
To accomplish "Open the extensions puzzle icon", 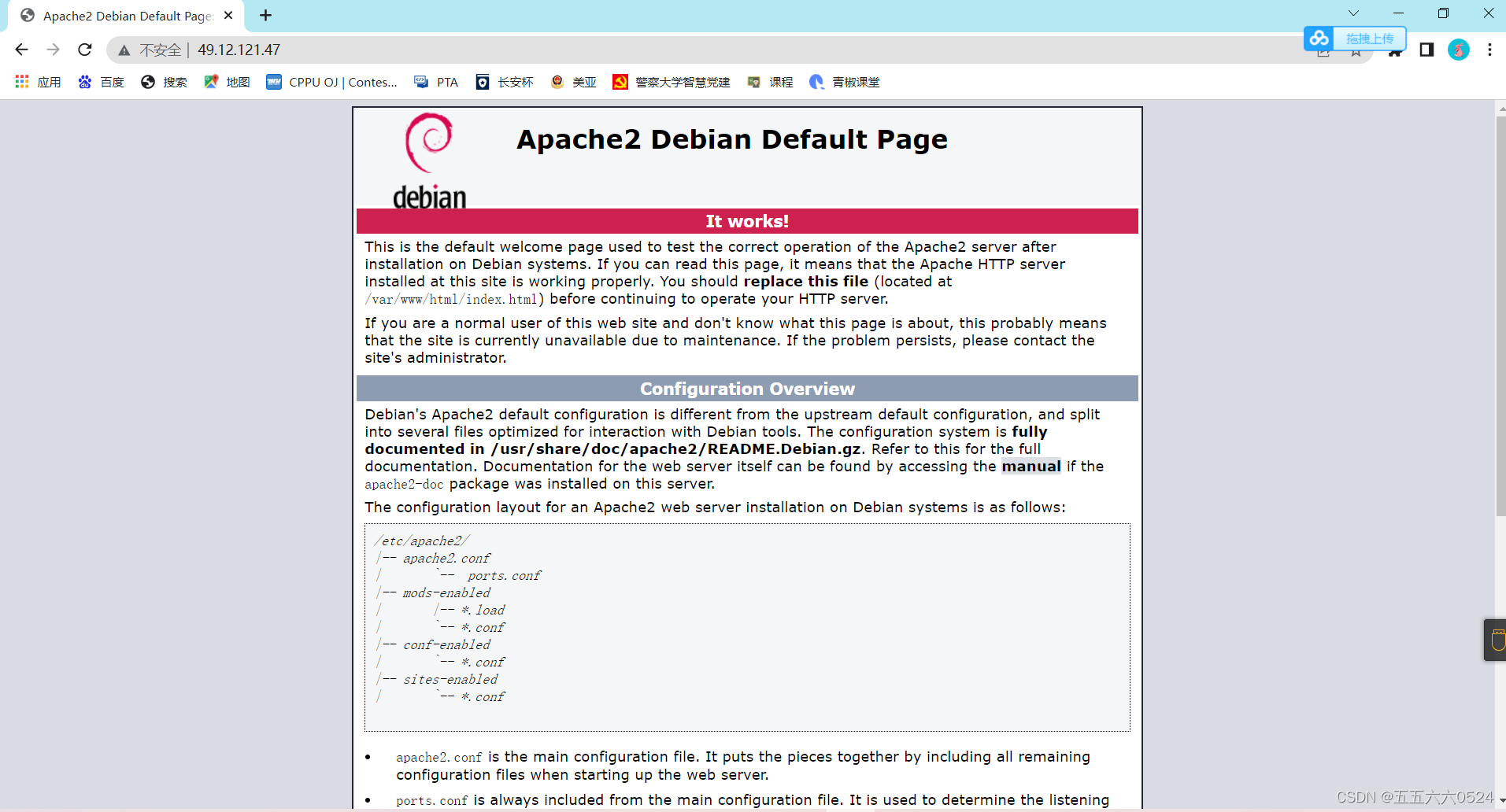I will [1394, 53].
